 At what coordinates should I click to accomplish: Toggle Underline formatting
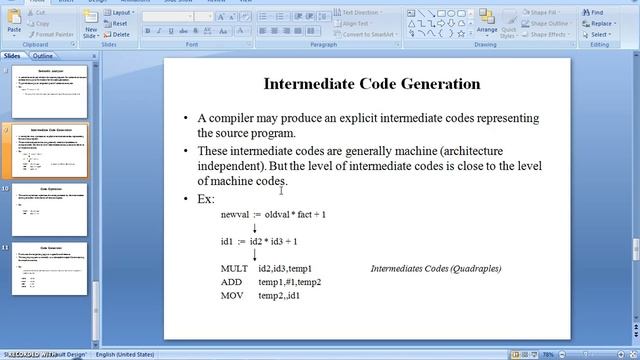point(171,31)
